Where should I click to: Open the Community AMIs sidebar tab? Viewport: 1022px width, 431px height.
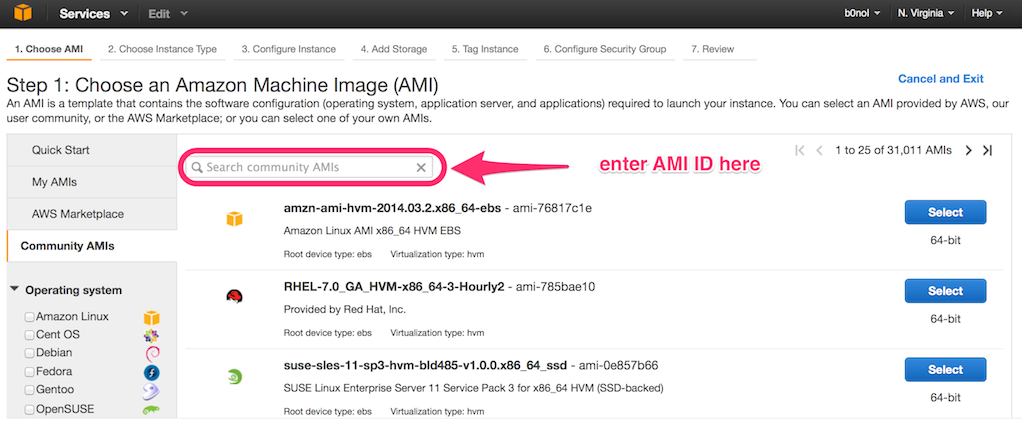[x=92, y=246]
